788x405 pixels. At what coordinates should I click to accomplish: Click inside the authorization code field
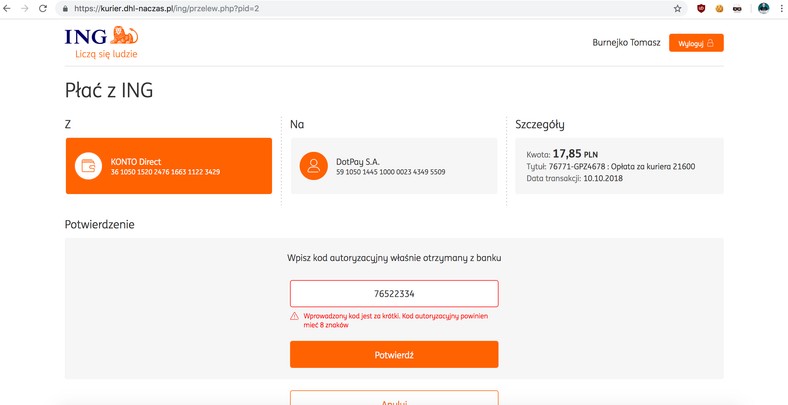pos(394,294)
